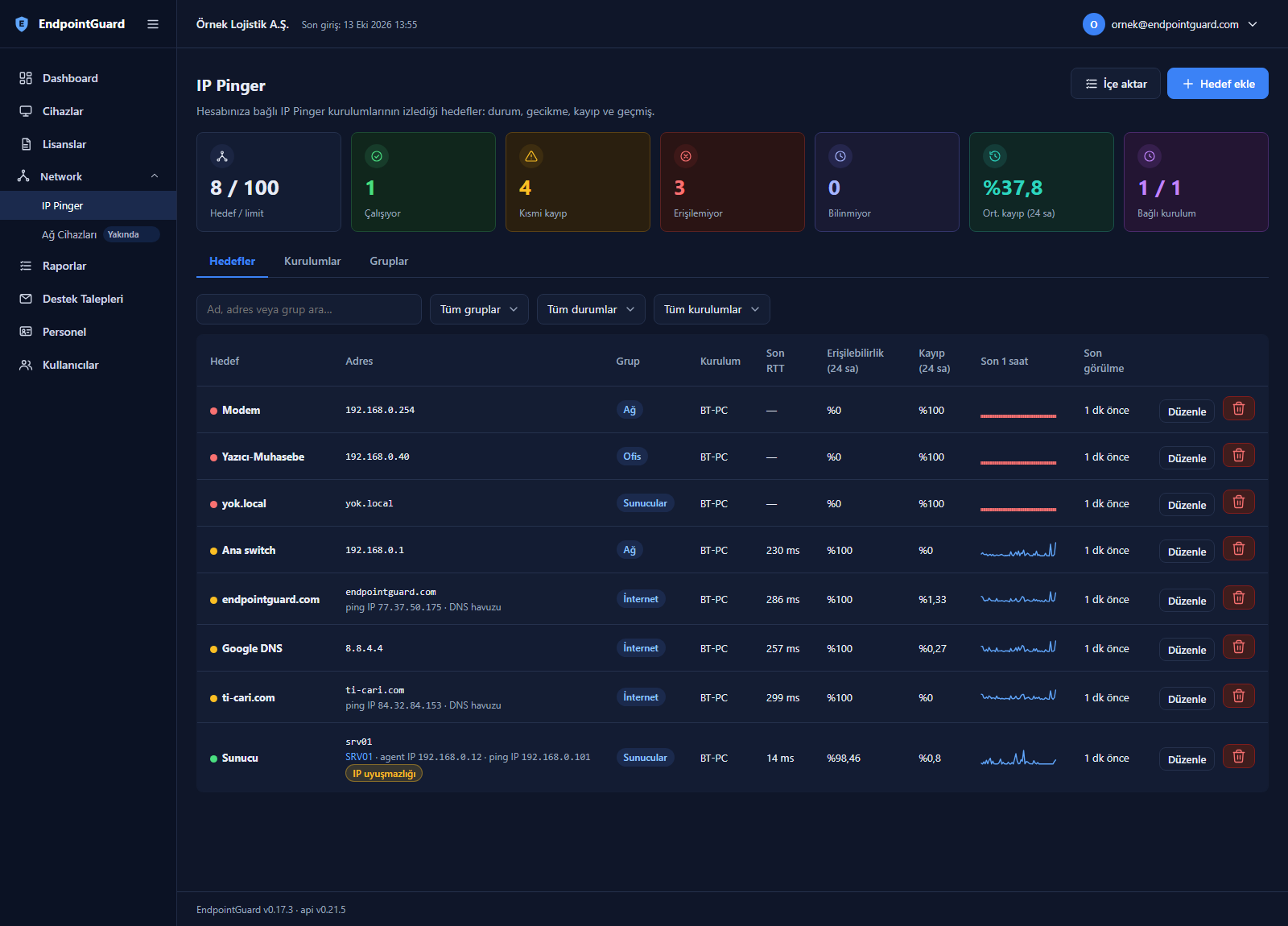Open Dashboard in the sidebar
The width and height of the screenshot is (1288, 926).
[89, 78]
